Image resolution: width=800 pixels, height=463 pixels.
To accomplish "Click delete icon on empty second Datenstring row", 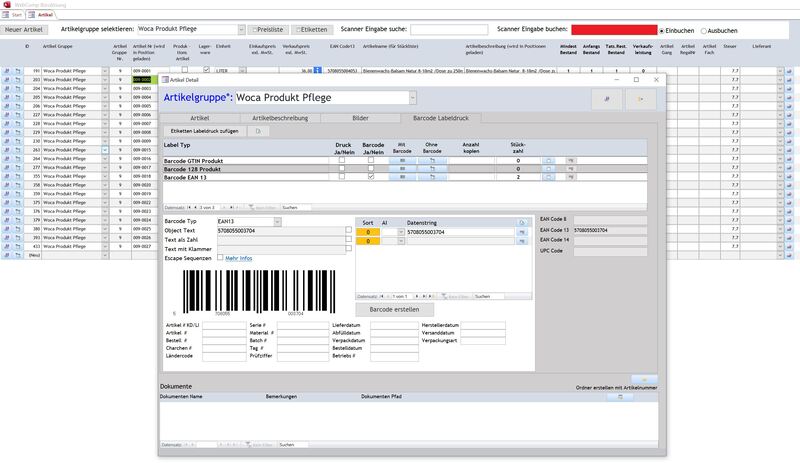I will coord(522,241).
